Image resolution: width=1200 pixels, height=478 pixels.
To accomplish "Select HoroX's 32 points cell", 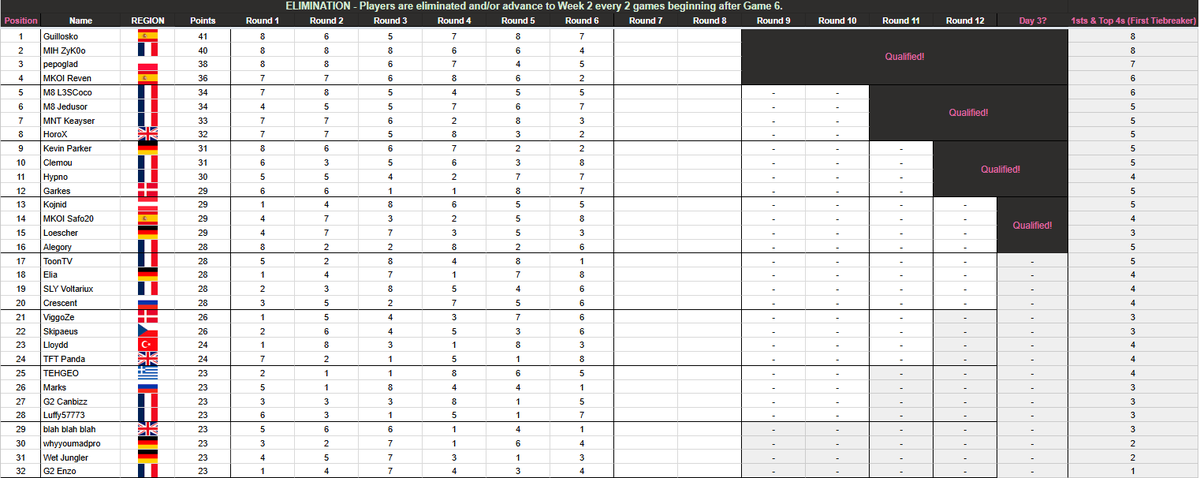I will 202,134.
